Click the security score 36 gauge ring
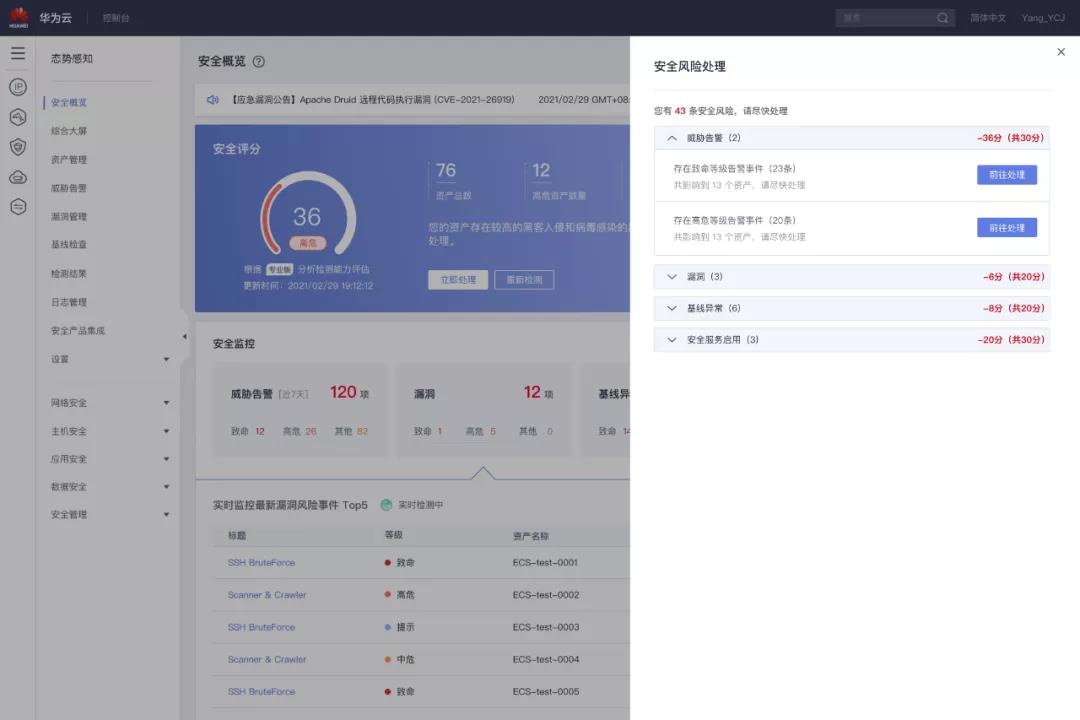Screen dimensions: 1080x720 click(x=309, y=215)
